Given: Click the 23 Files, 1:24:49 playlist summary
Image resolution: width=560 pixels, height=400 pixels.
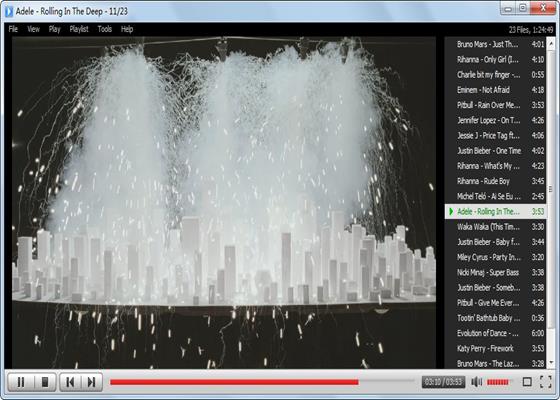Looking at the screenshot, I should pyautogui.click(x=531, y=30).
